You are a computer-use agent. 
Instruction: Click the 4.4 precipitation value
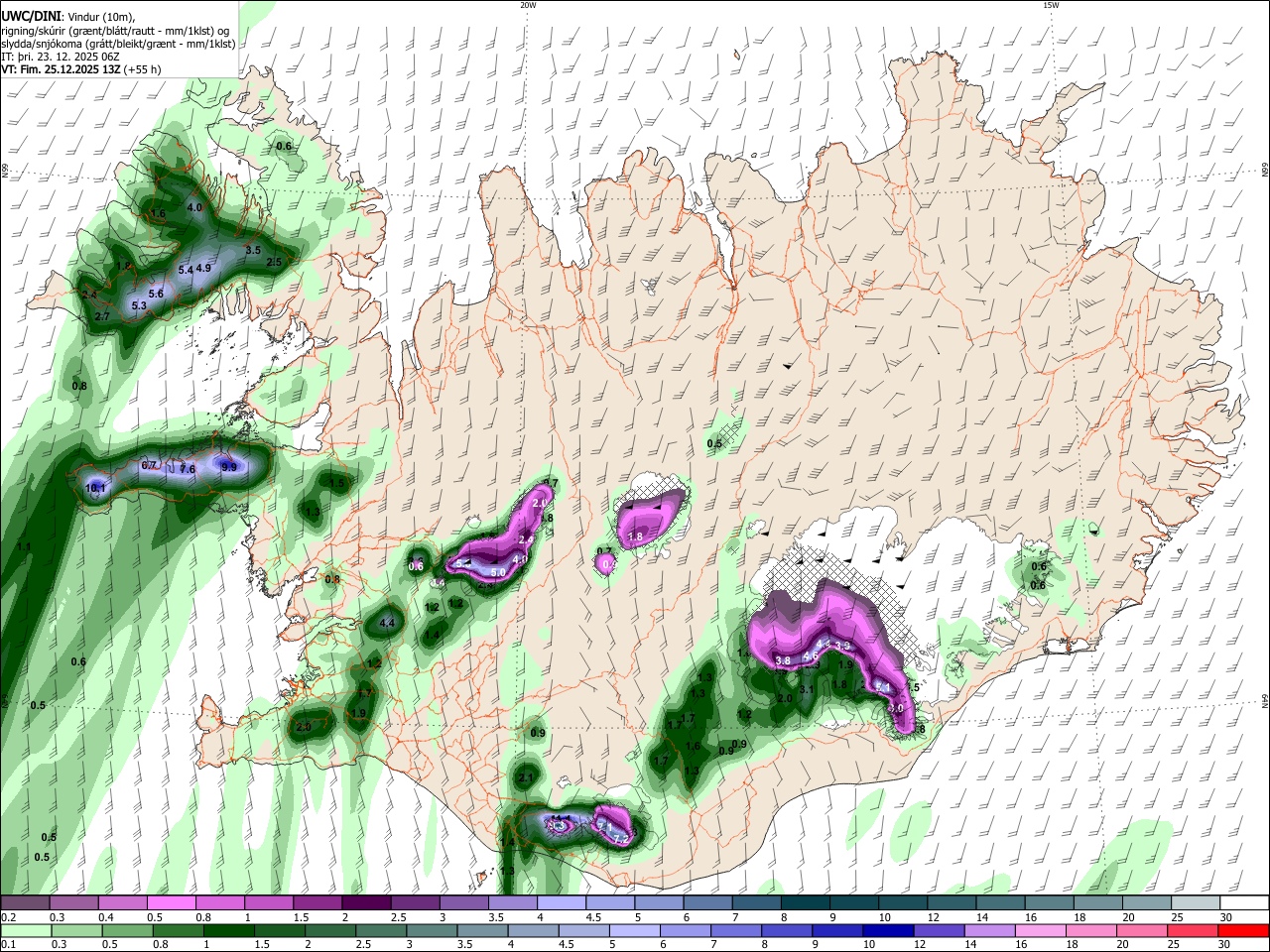point(388,623)
